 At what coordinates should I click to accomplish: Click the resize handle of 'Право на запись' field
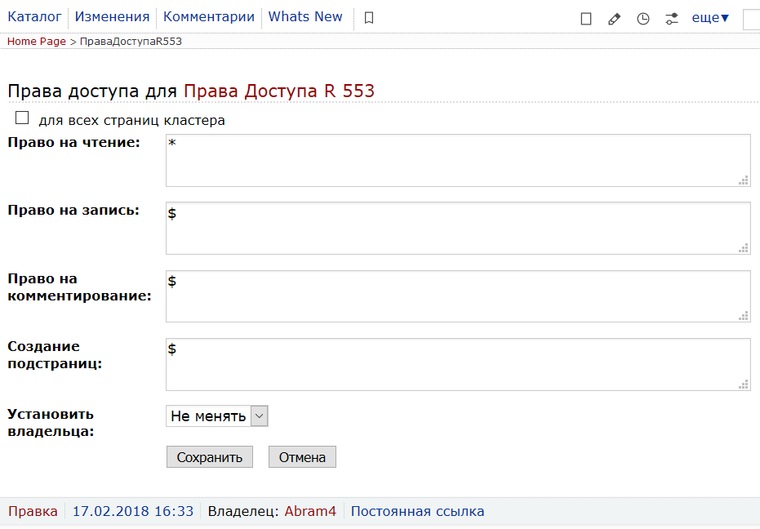tap(744, 249)
